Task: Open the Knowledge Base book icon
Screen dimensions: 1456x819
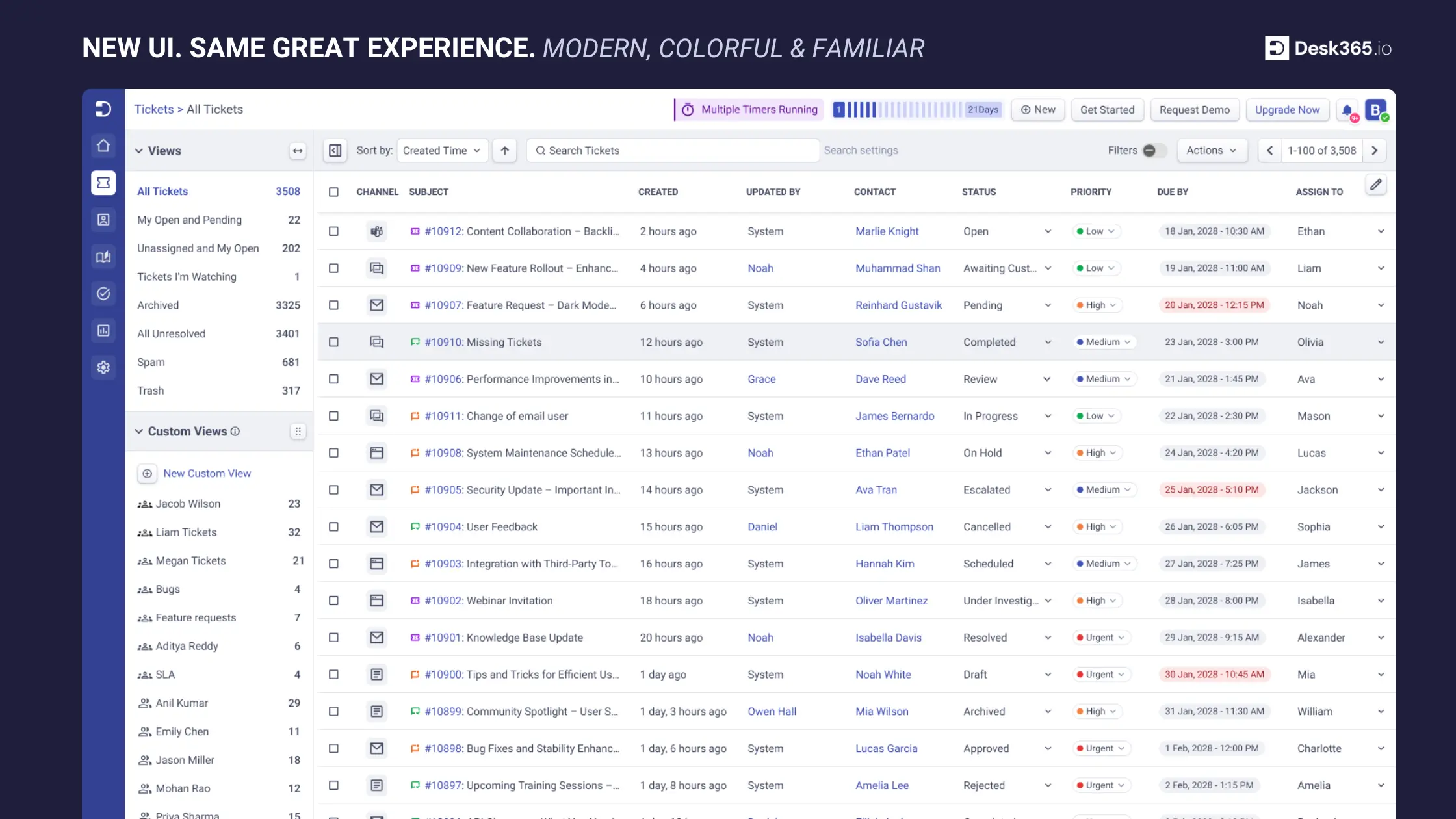Action: (103, 257)
